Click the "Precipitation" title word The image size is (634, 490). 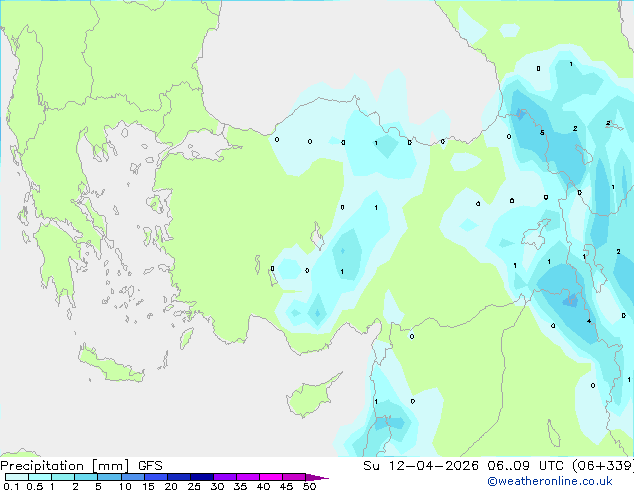coord(42,466)
